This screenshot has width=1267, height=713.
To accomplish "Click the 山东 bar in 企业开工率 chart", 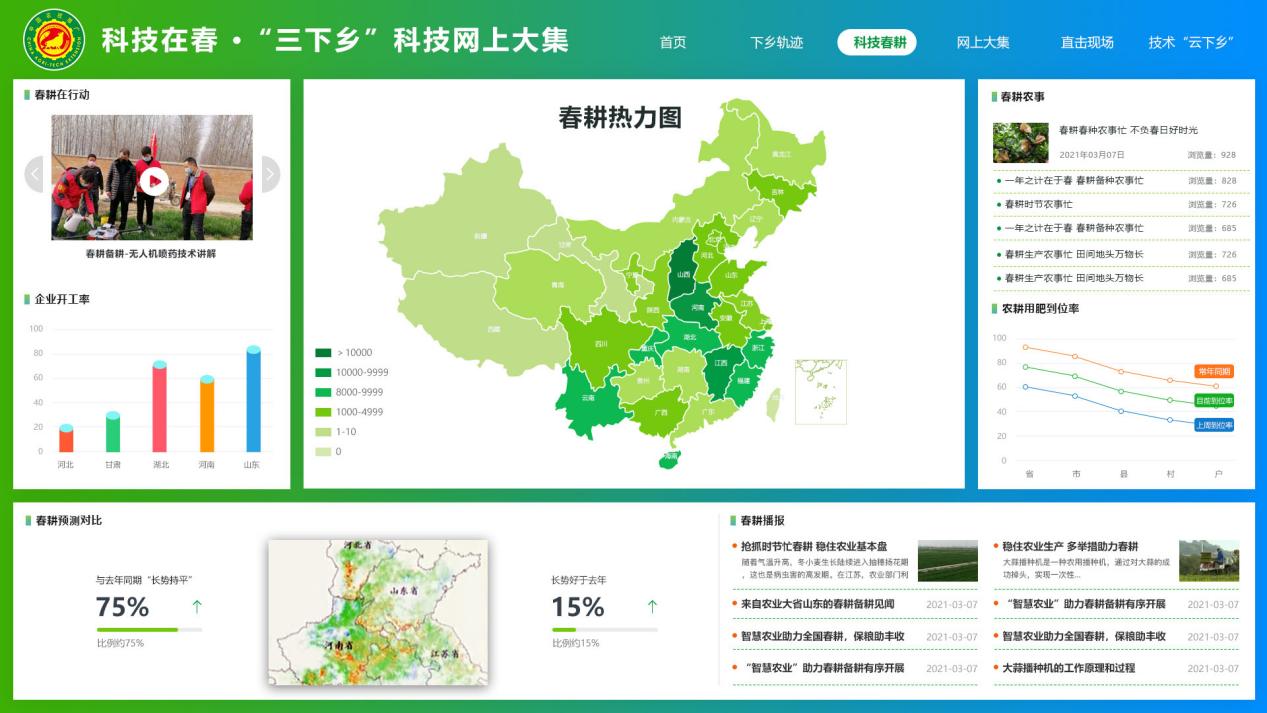I will click(253, 400).
